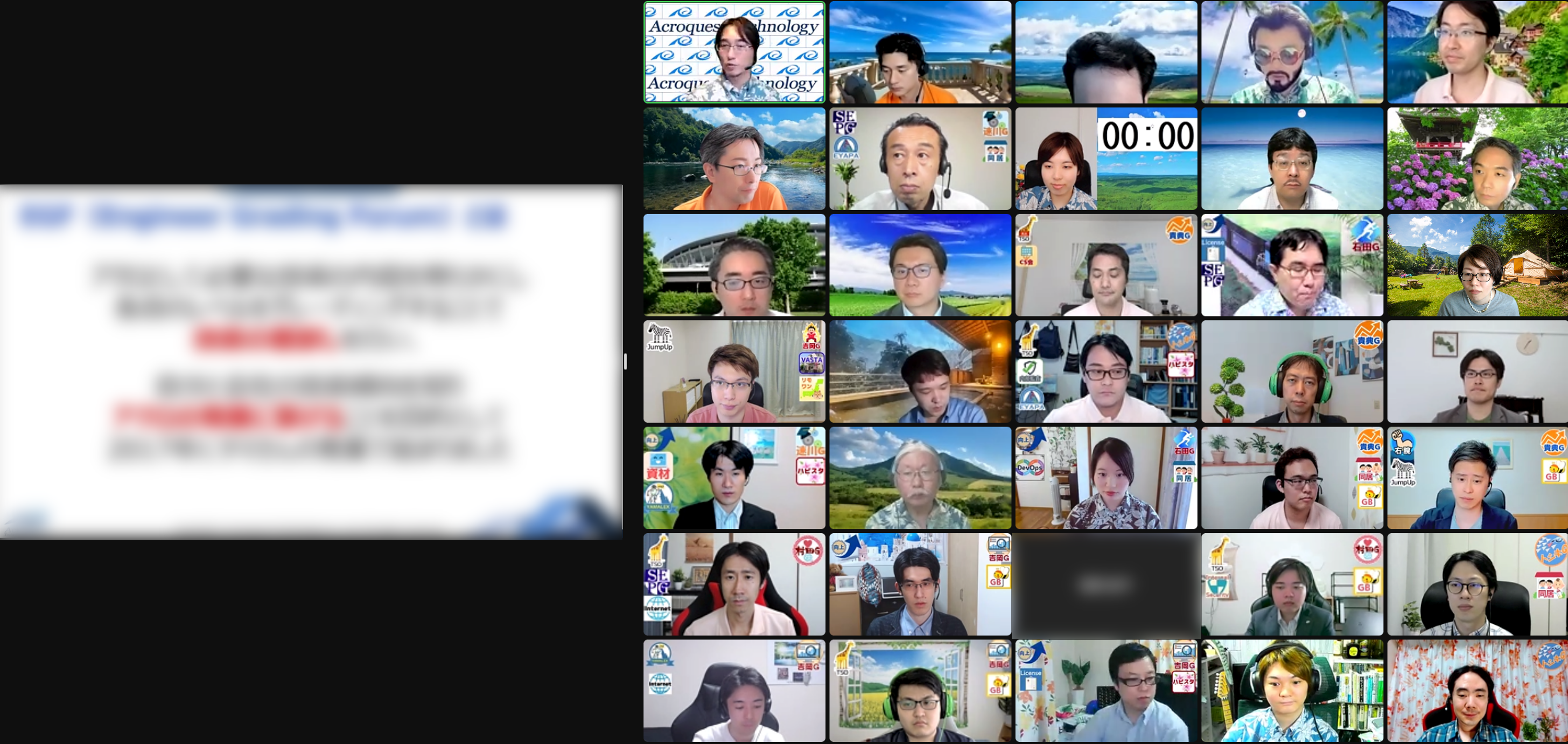The image size is (1568, 744).
Task: Select the green-headset man with open window painting
Action: coord(920,690)
